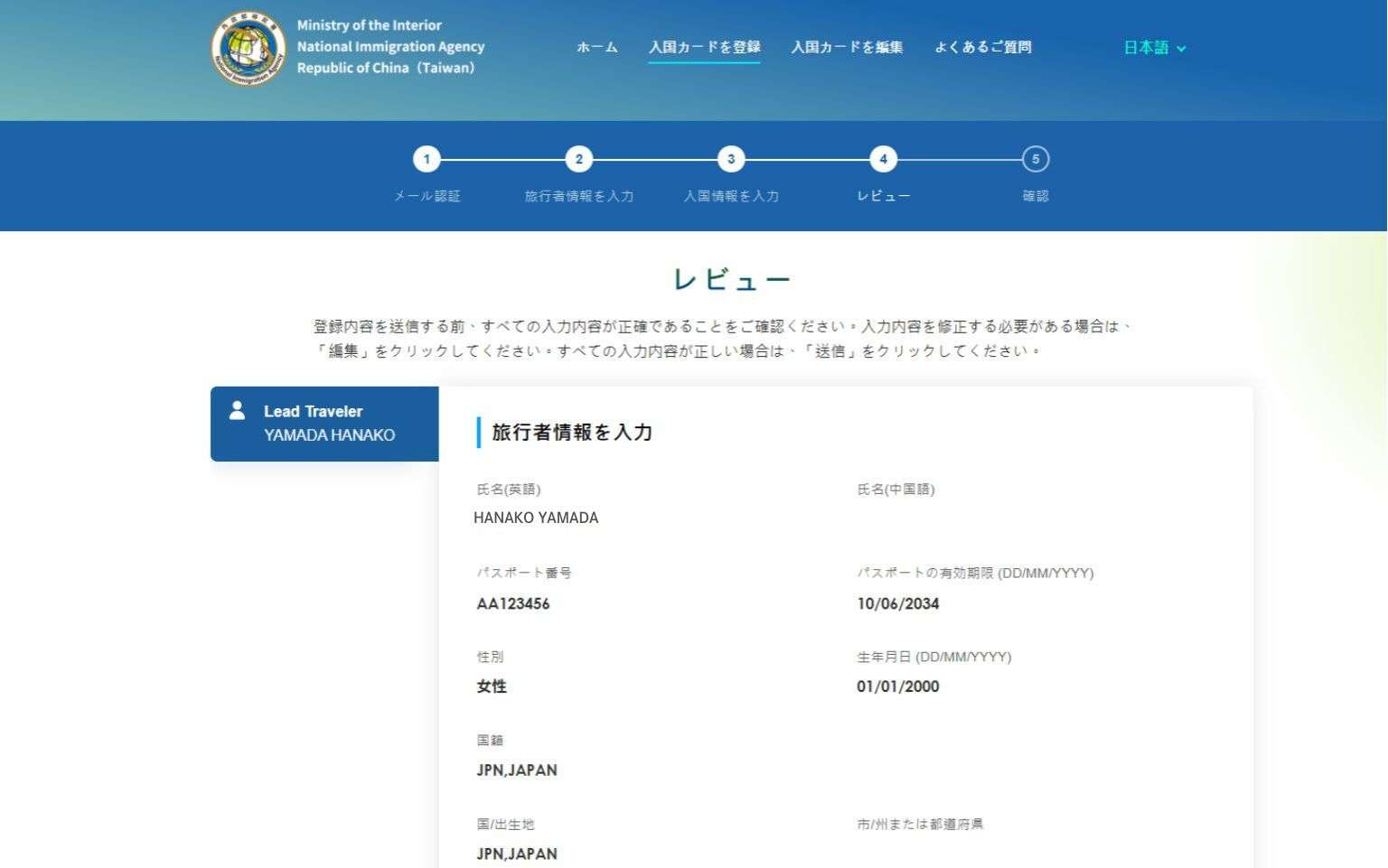Click Ministry of the Interior header text
Screen dimensions: 1388x868
point(370,25)
